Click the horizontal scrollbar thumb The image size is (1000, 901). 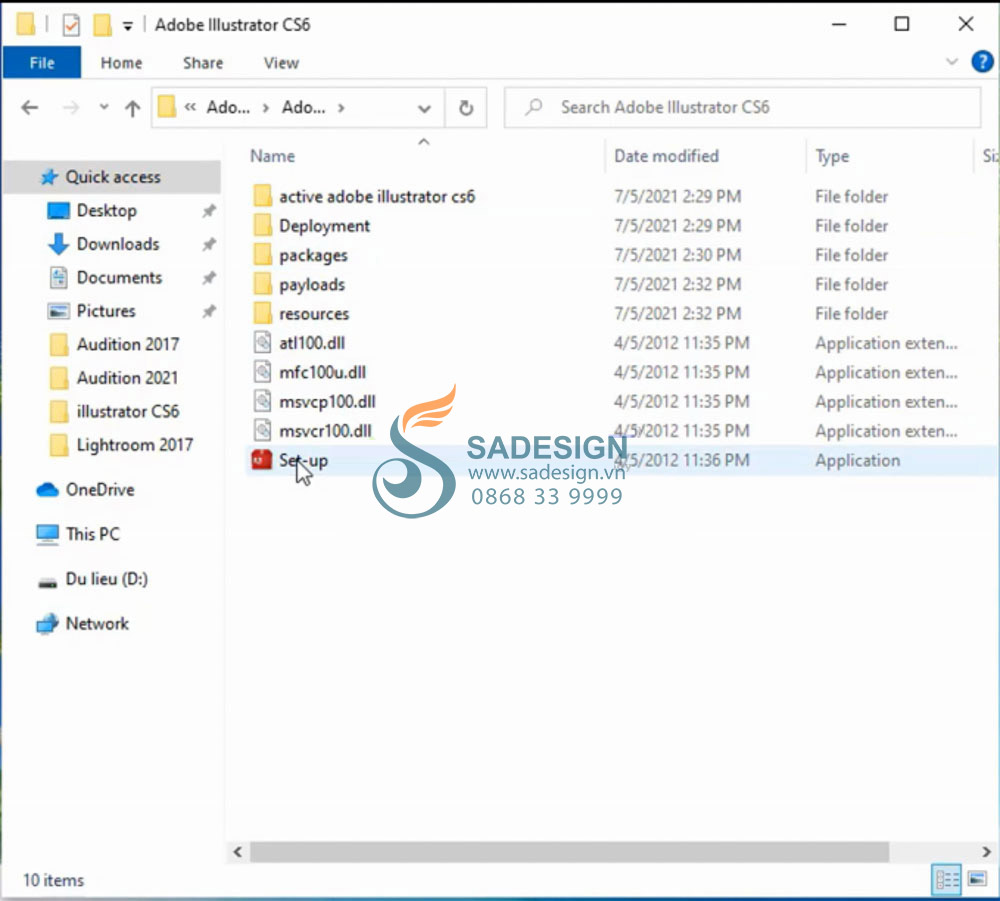click(x=569, y=851)
